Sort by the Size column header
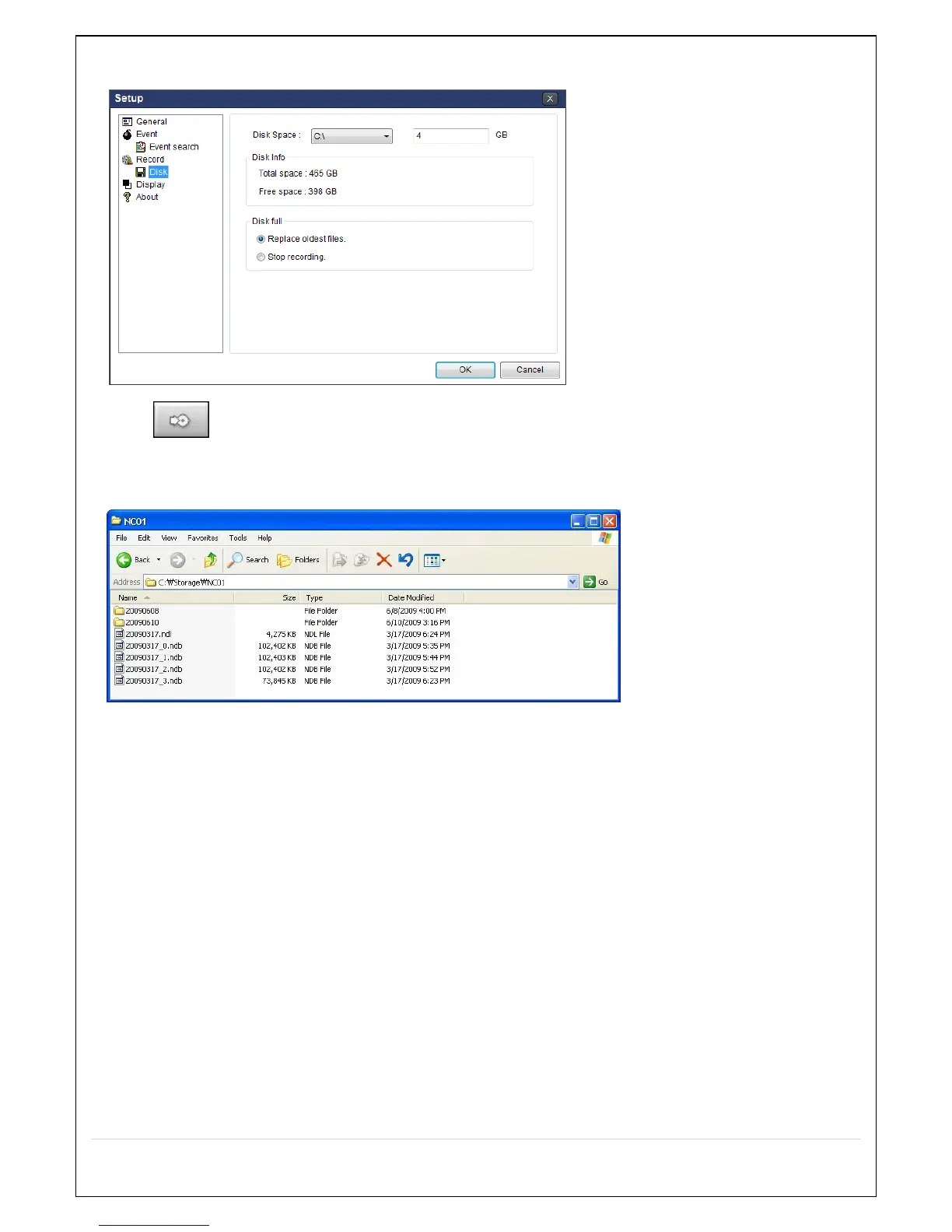The width and height of the screenshot is (952, 1232). (268, 597)
